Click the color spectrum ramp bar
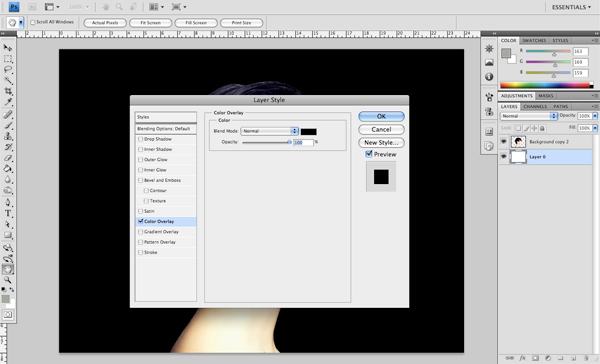 [546, 85]
